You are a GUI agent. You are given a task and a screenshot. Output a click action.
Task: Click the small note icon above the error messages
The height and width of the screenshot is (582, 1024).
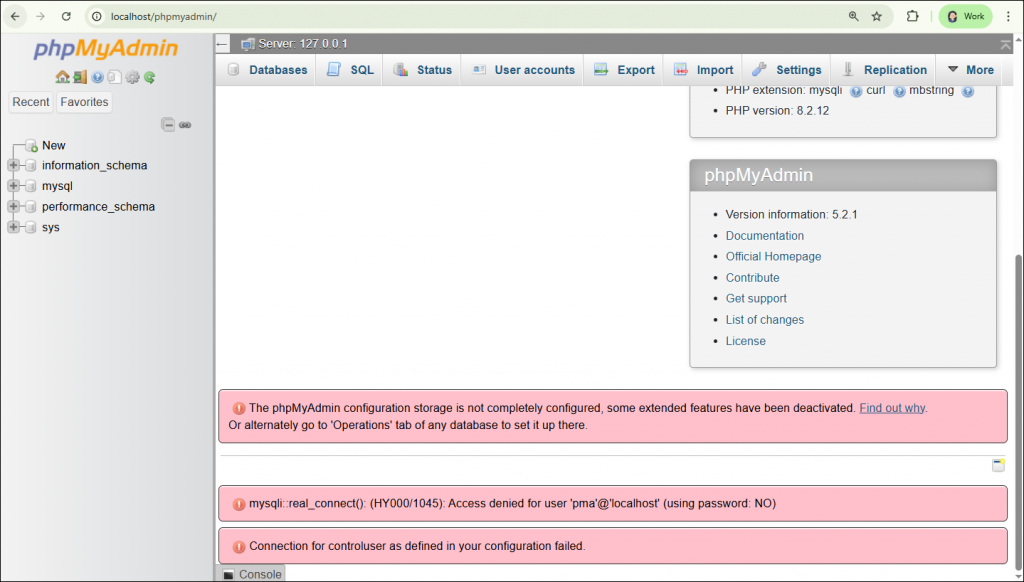[998, 465]
